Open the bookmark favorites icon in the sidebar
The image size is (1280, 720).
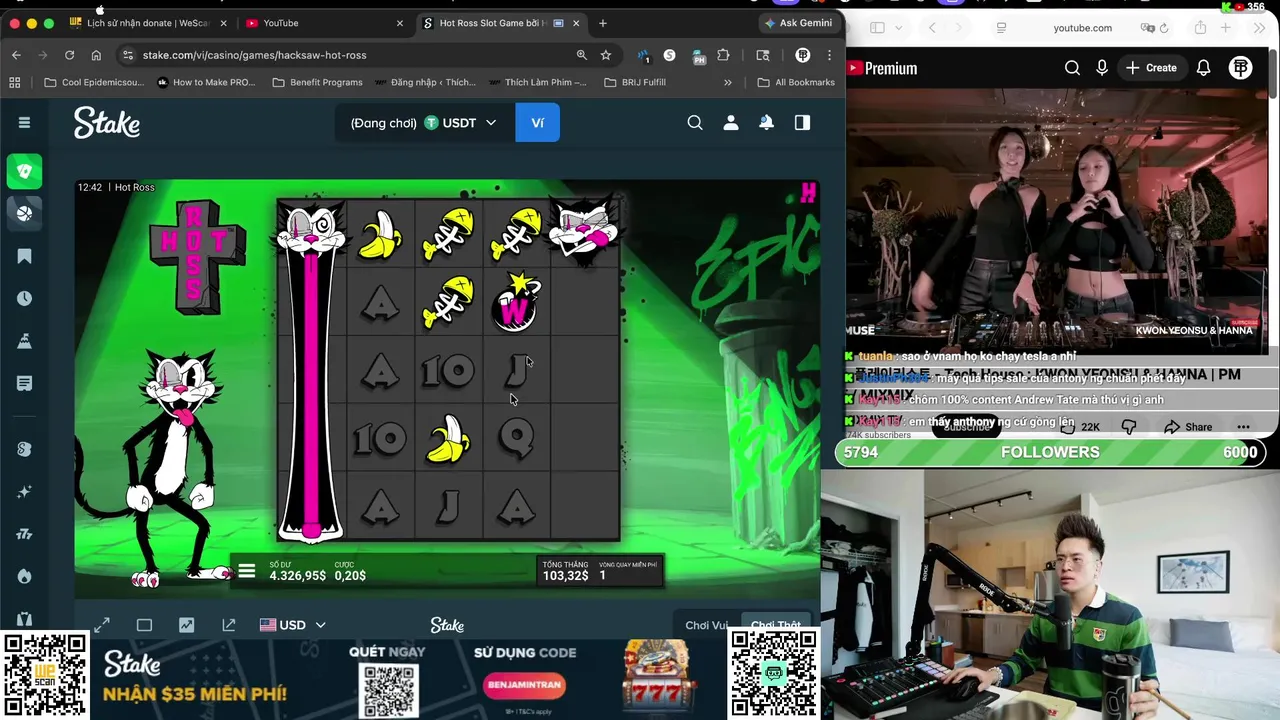pyautogui.click(x=24, y=256)
